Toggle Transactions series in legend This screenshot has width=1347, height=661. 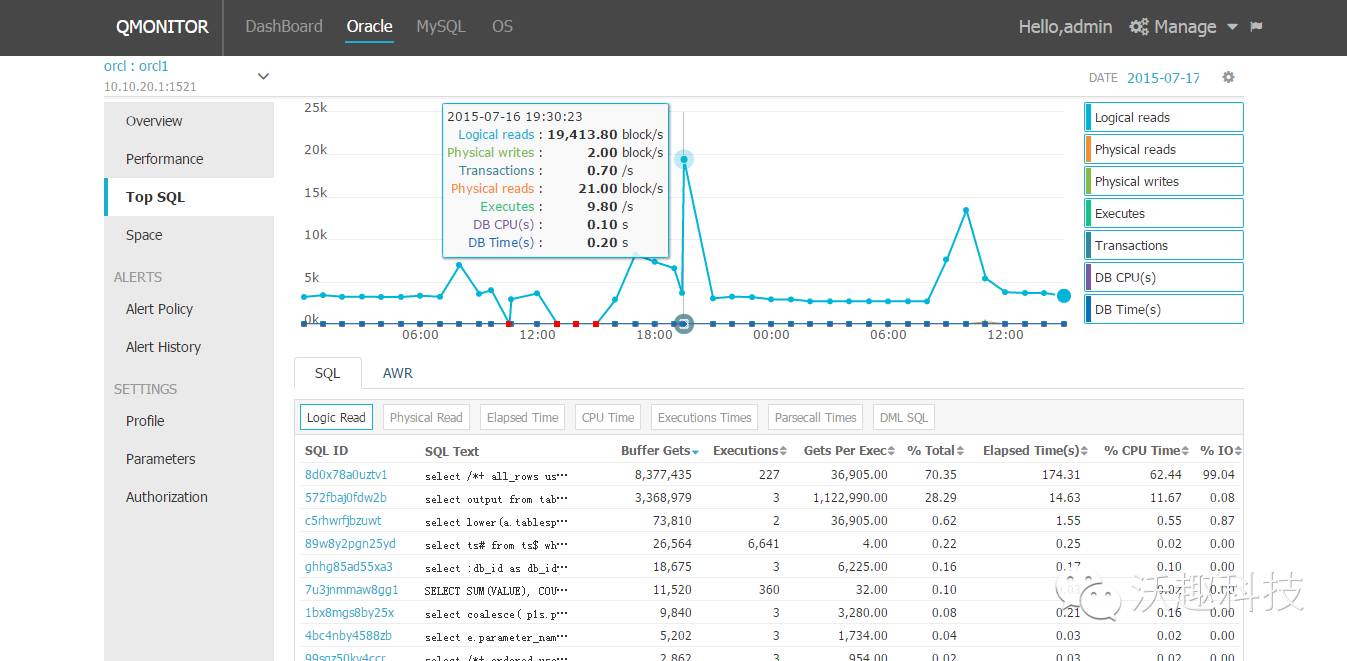pyautogui.click(x=1164, y=245)
